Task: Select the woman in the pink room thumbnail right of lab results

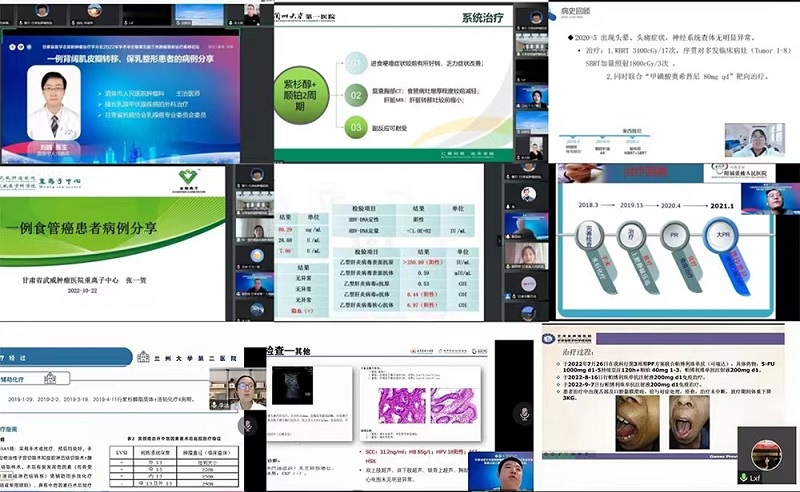Action: coord(527,255)
